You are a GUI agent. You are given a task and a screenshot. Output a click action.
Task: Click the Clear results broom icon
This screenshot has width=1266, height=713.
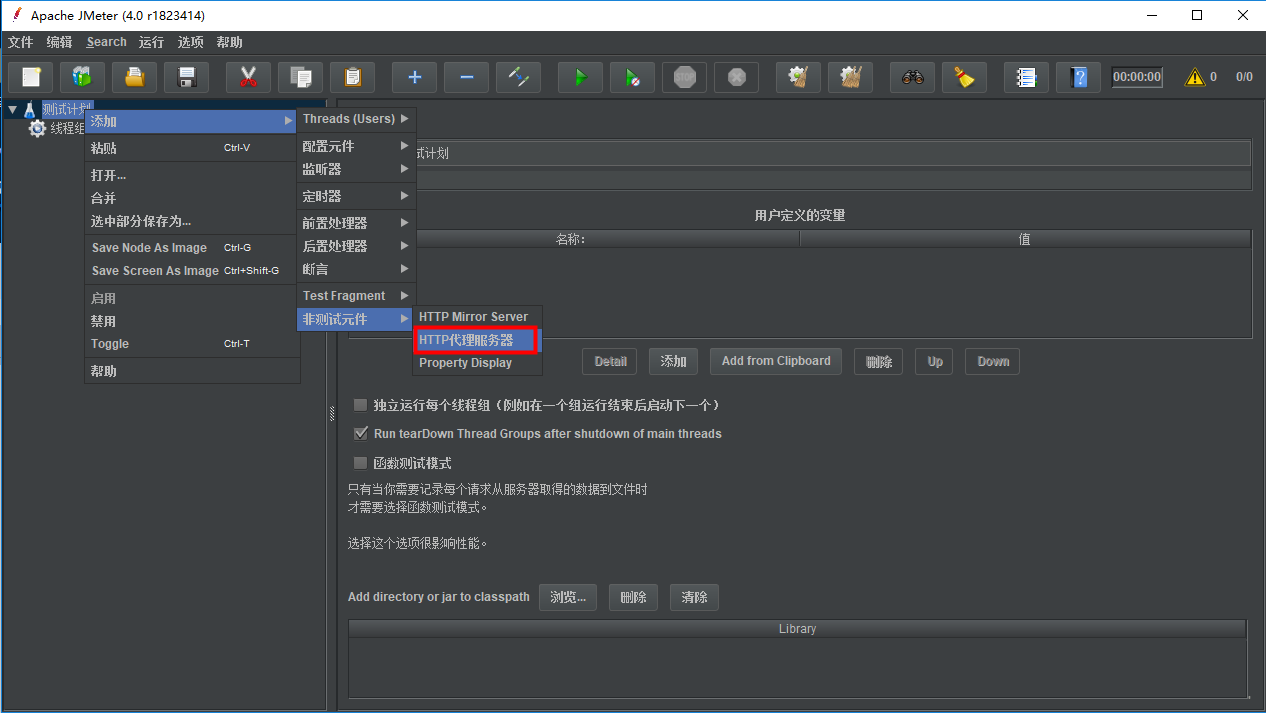click(x=799, y=77)
